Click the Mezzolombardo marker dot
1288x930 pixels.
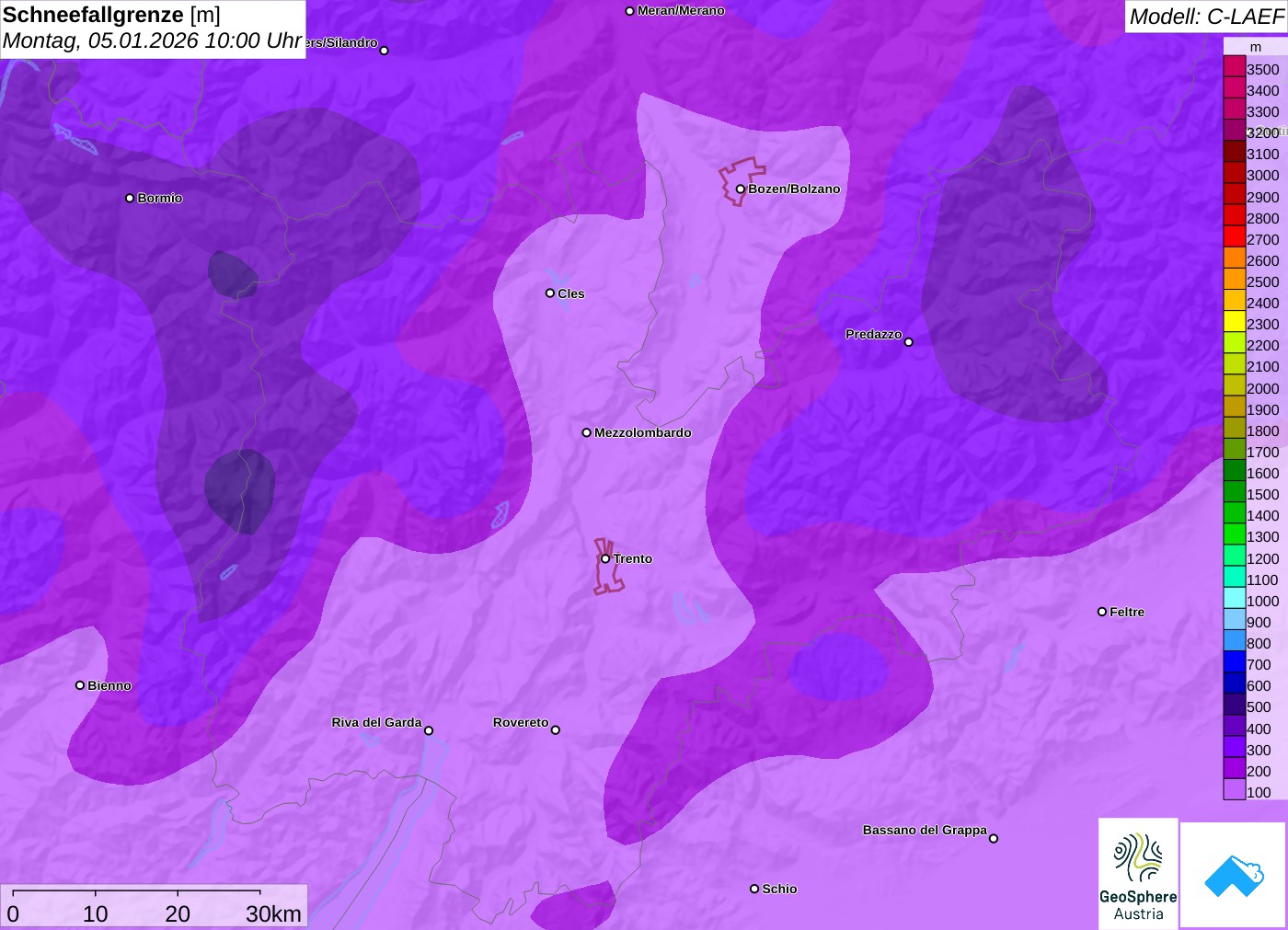pos(586,432)
